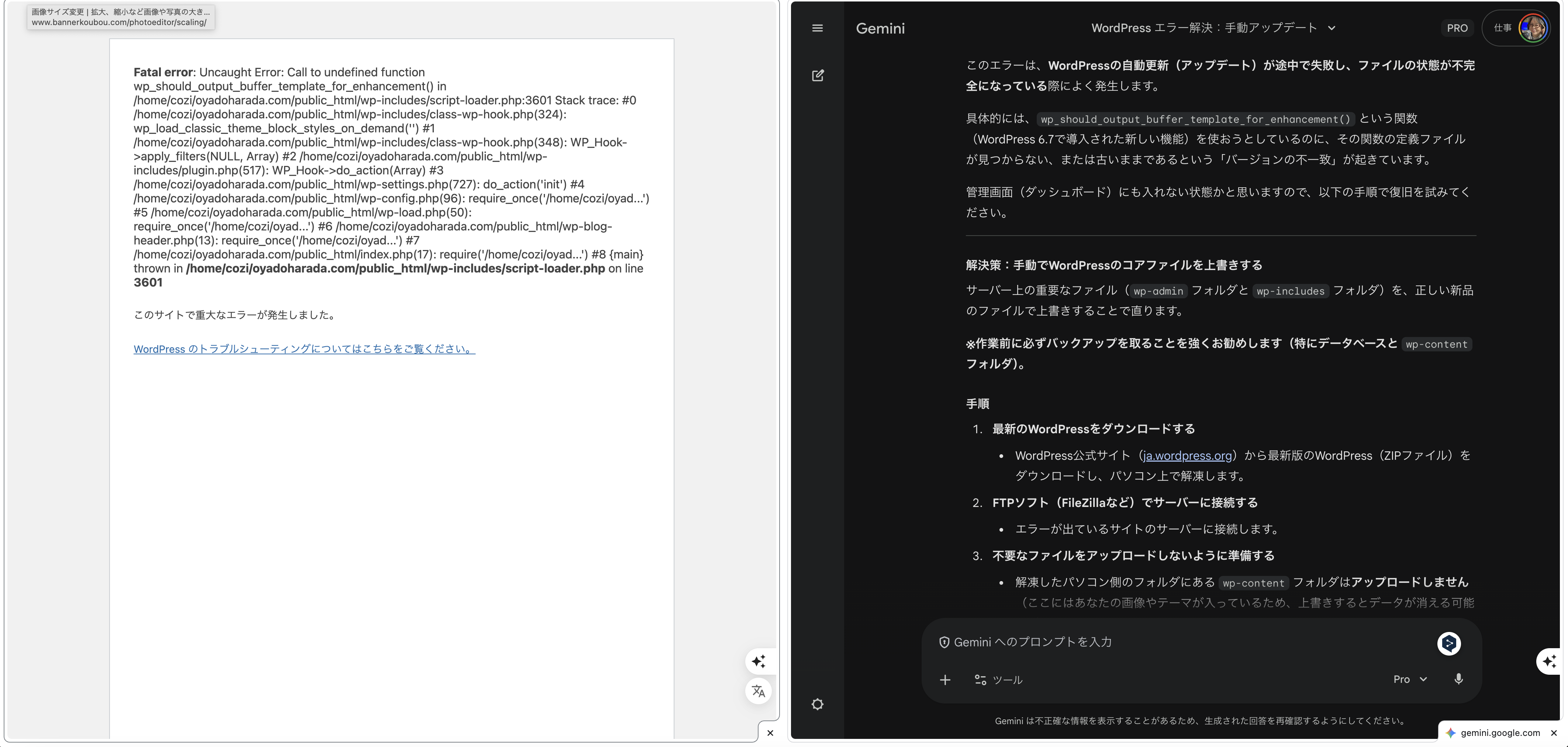Screen dimensions: 1568x747
Task: Open Gemini settings gear icon
Action: click(x=818, y=704)
